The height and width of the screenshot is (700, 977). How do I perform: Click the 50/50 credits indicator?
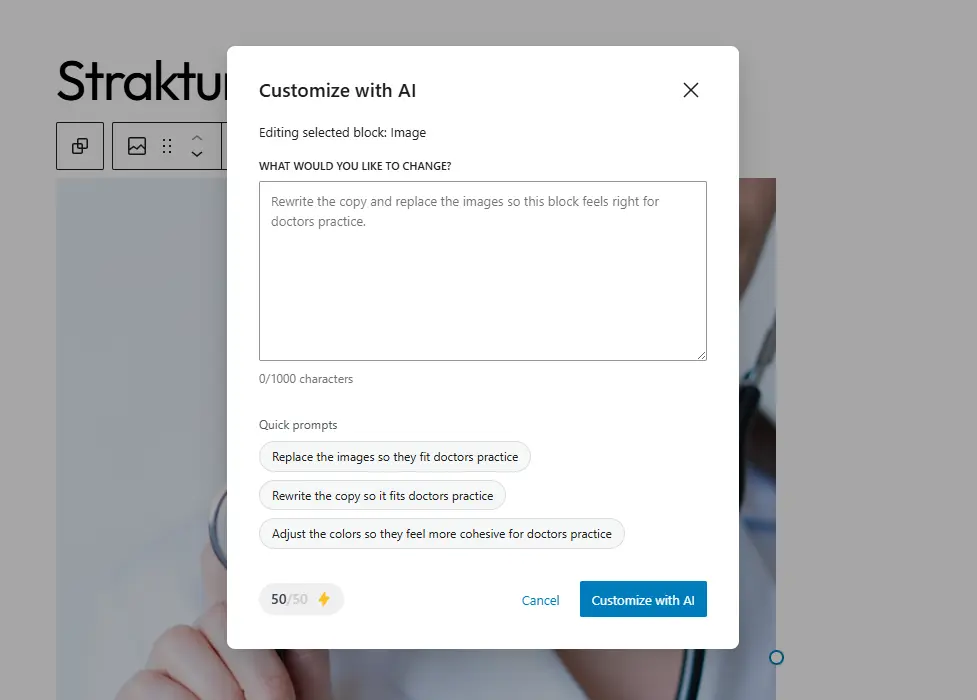point(291,598)
